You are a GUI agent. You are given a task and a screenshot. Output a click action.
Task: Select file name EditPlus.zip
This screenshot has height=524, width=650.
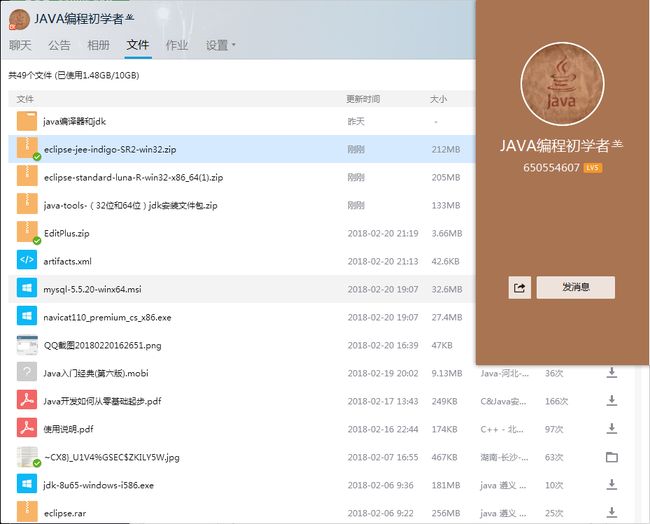pos(67,233)
